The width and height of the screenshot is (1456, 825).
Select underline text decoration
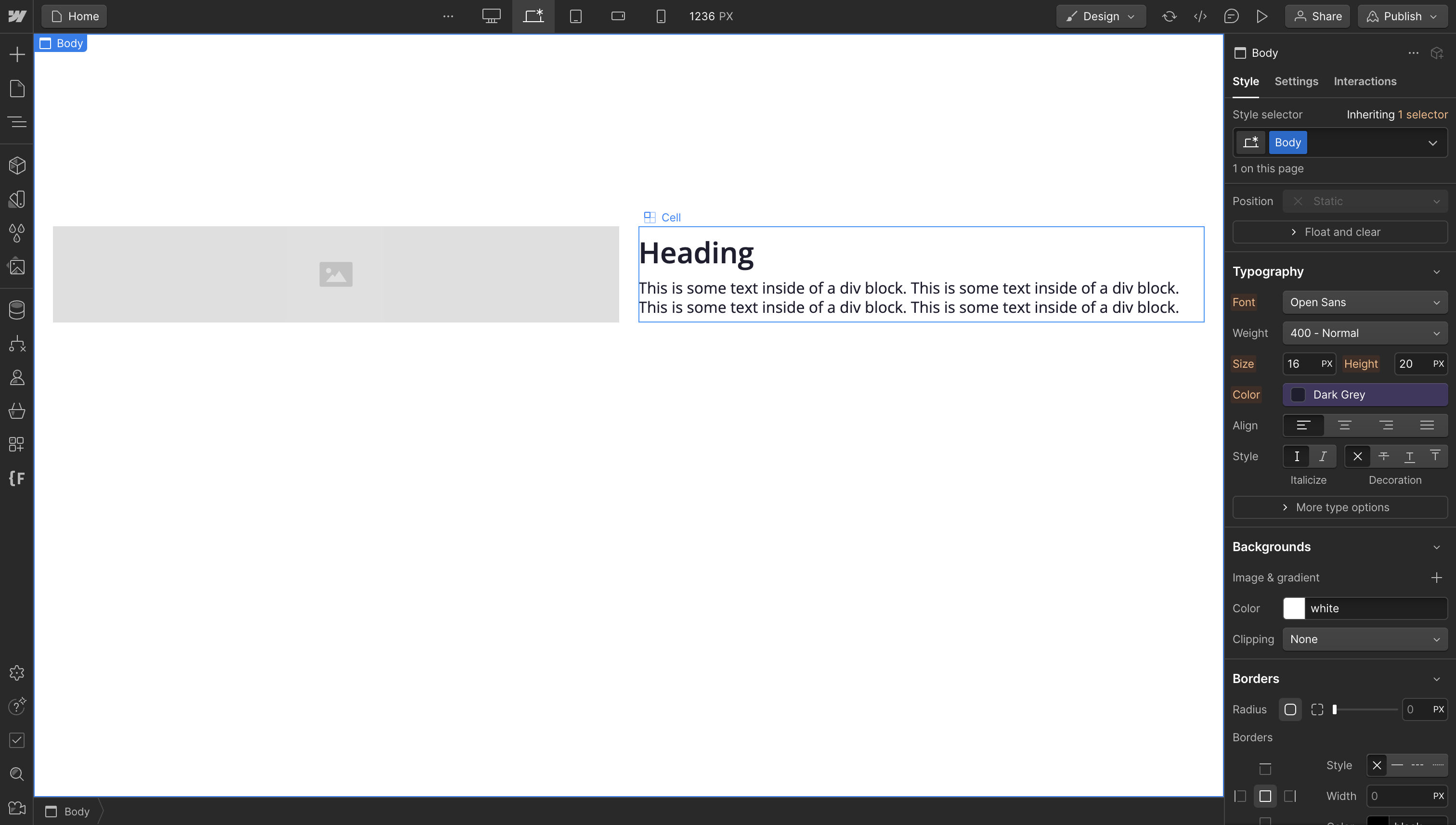(1409, 456)
